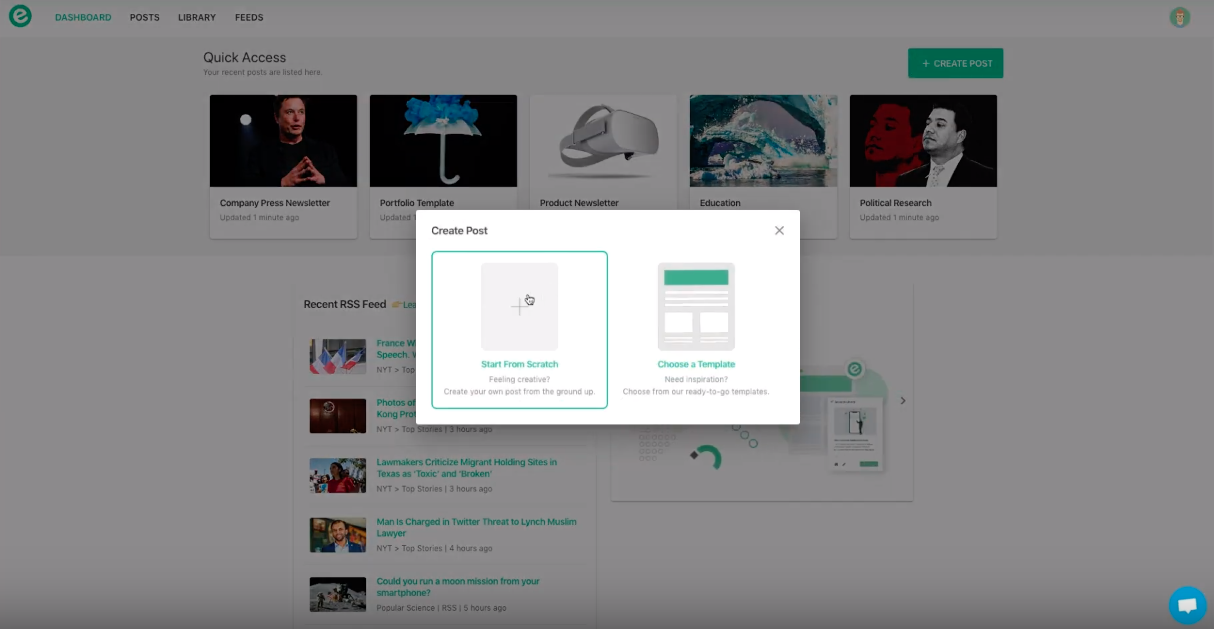1214x629 pixels.
Task: Click 'Choose from our ready-to-go templates.' text
Action: [696, 392]
